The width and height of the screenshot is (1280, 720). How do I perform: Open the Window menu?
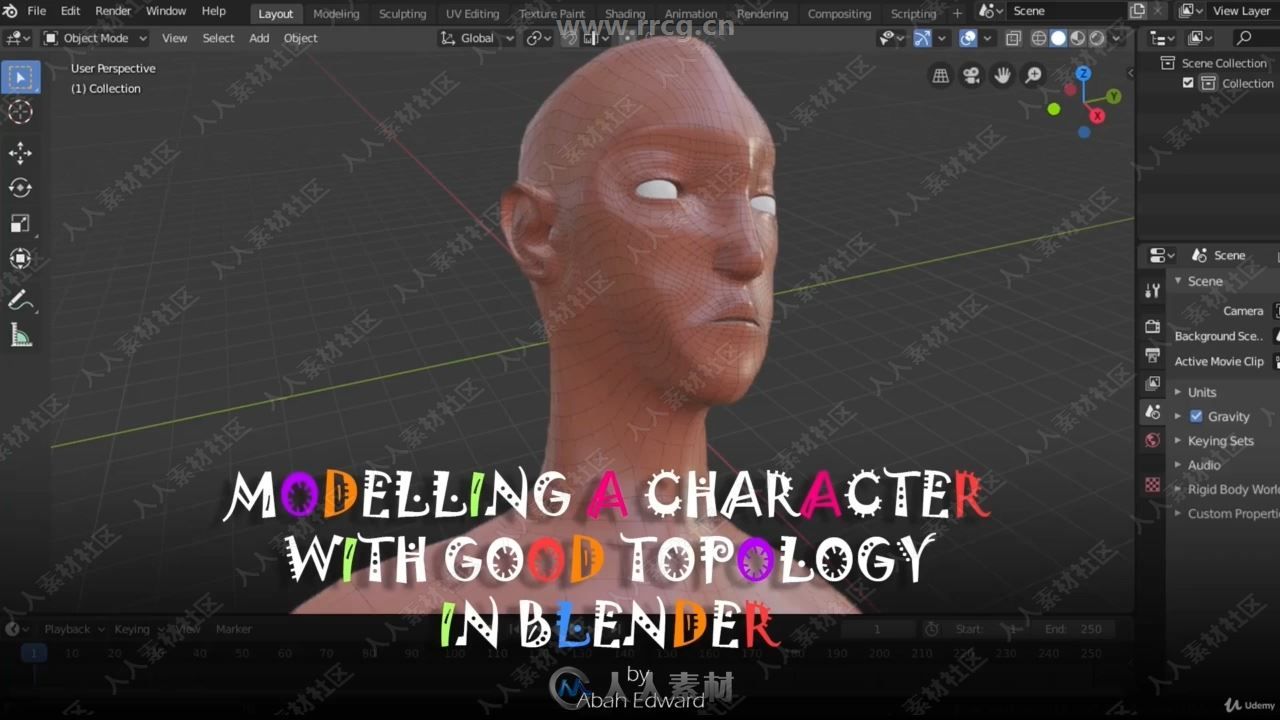point(166,11)
